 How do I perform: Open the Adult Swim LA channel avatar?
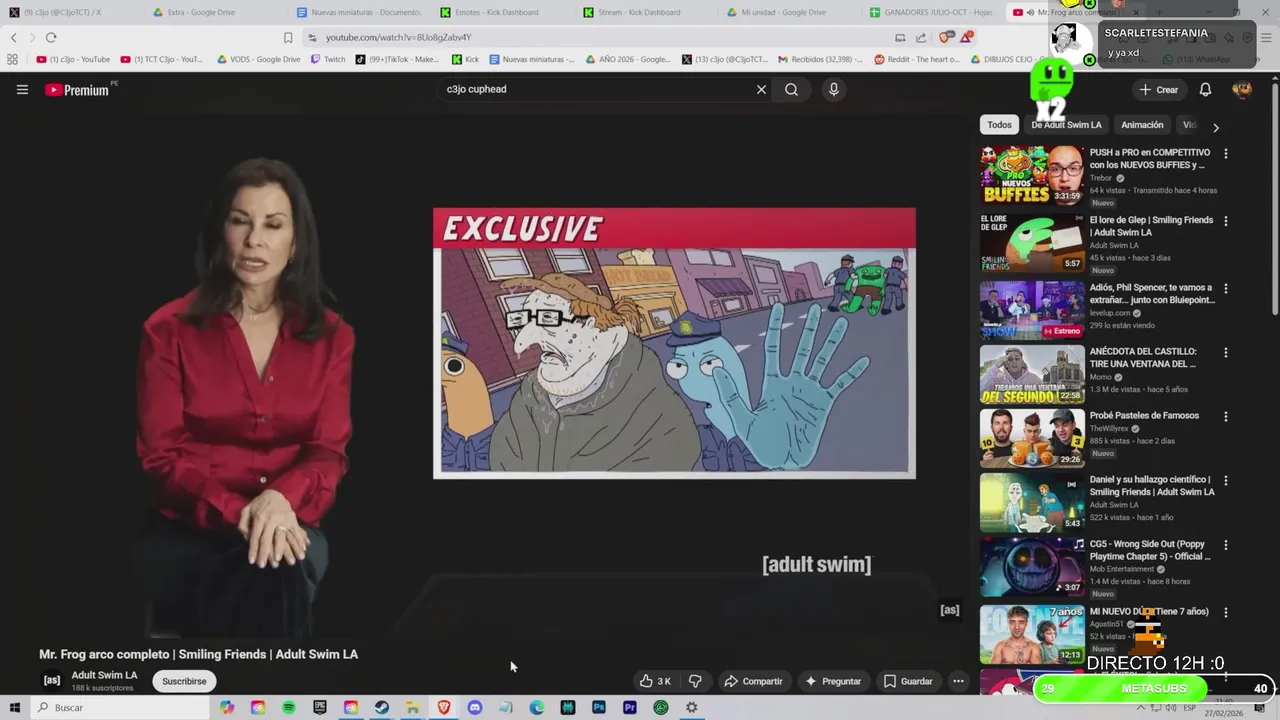tap(52, 680)
